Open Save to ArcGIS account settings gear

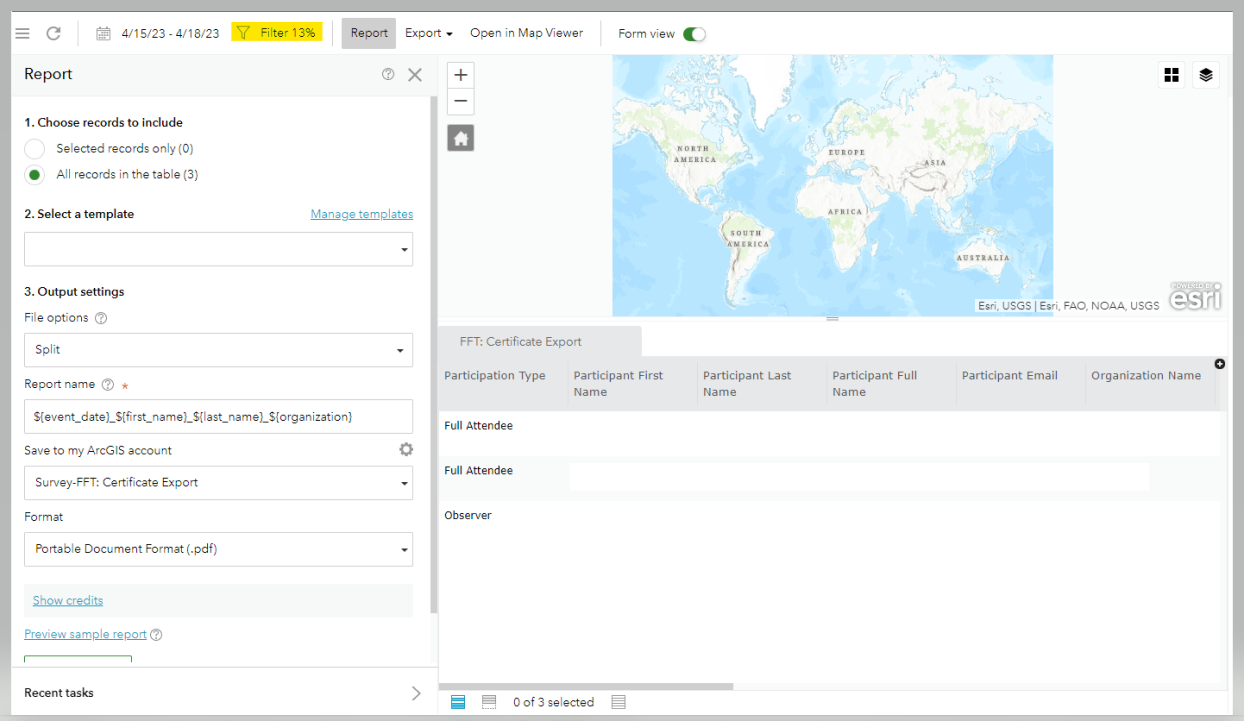[406, 450]
